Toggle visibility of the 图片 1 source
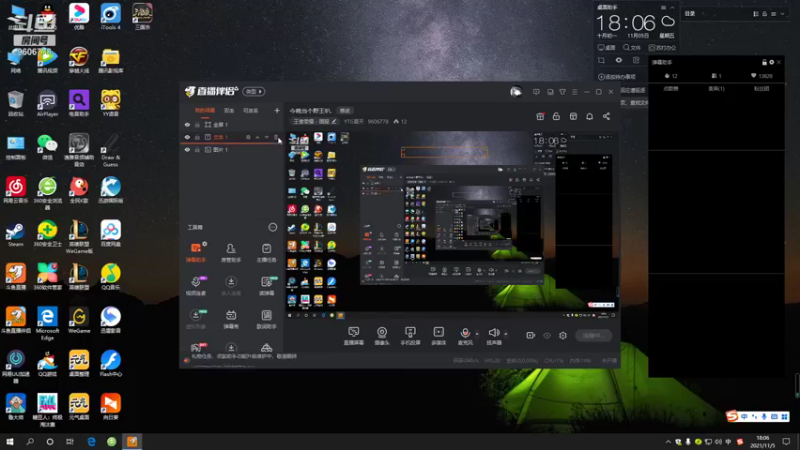Image resolution: width=800 pixels, height=450 pixels. point(187,150)
